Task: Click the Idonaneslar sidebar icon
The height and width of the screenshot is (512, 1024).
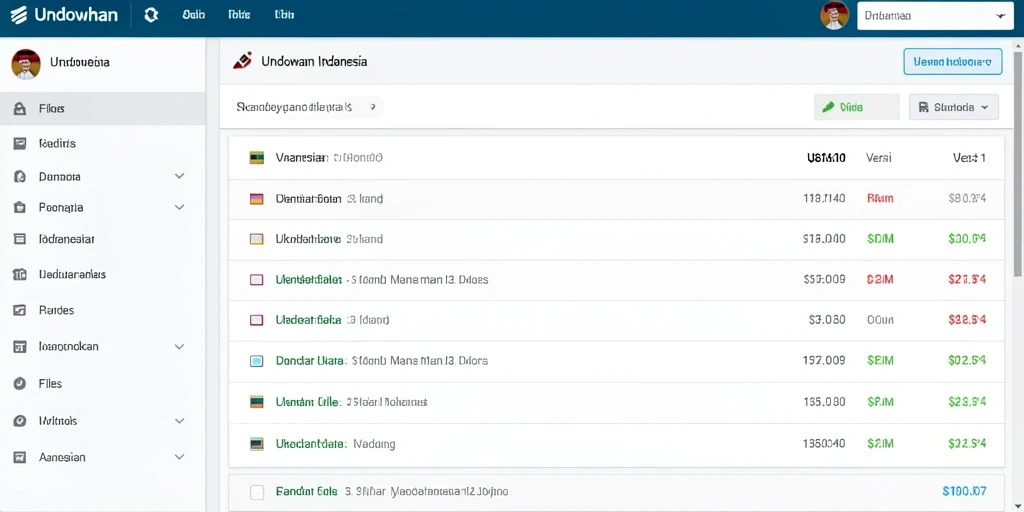Action: (20, 239)
